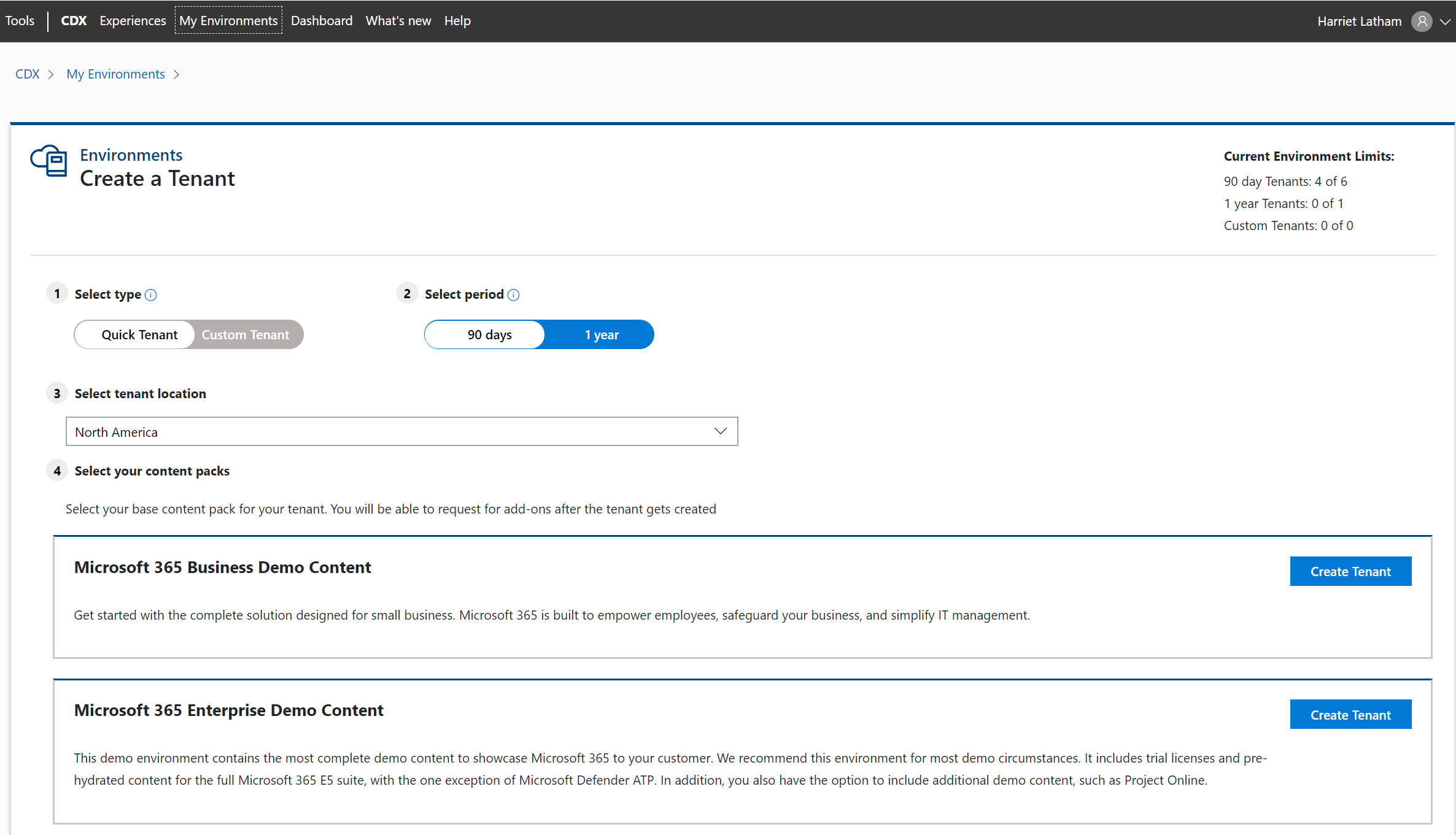Screen dimensions: 1456x835
Task: Click the '1 year Tenants: 0 of 1' text
Action: [1284, 204]
